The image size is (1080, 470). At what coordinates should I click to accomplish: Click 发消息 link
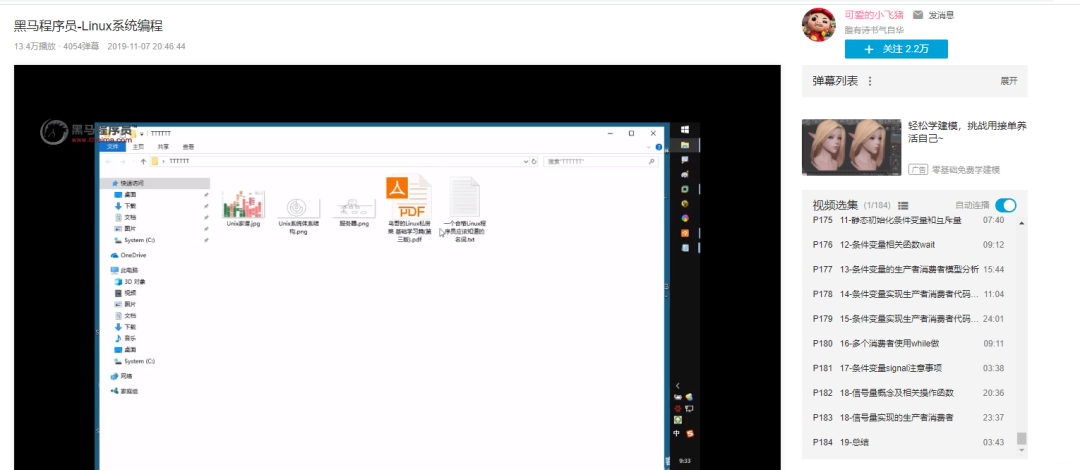941,15
